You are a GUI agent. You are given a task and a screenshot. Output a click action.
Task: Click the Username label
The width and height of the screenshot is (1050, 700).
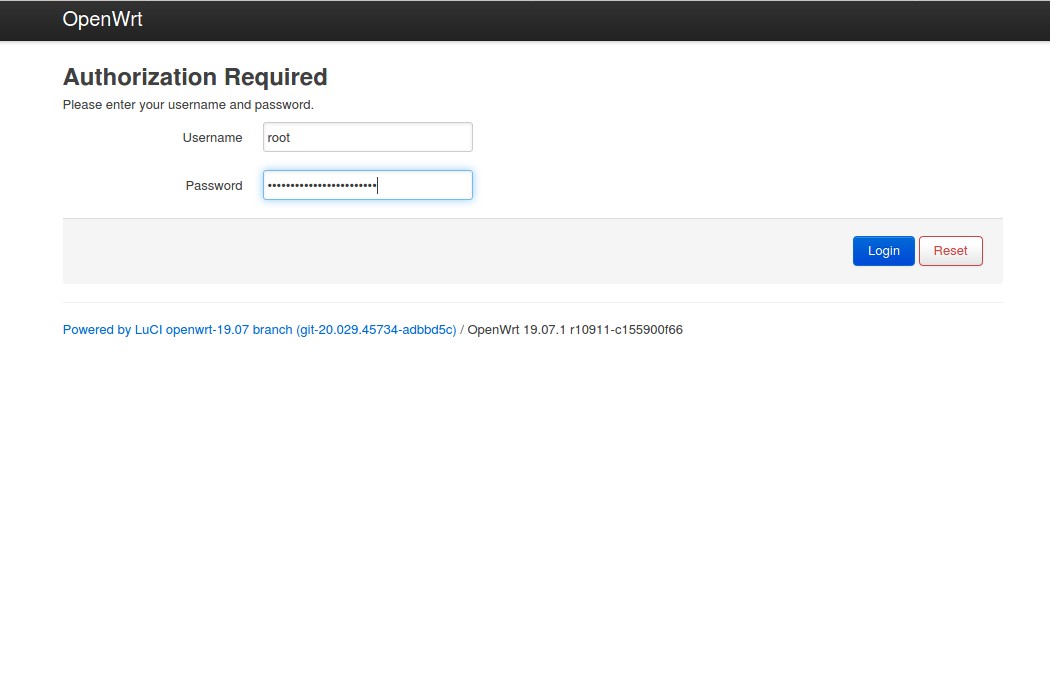click(212, 137)
